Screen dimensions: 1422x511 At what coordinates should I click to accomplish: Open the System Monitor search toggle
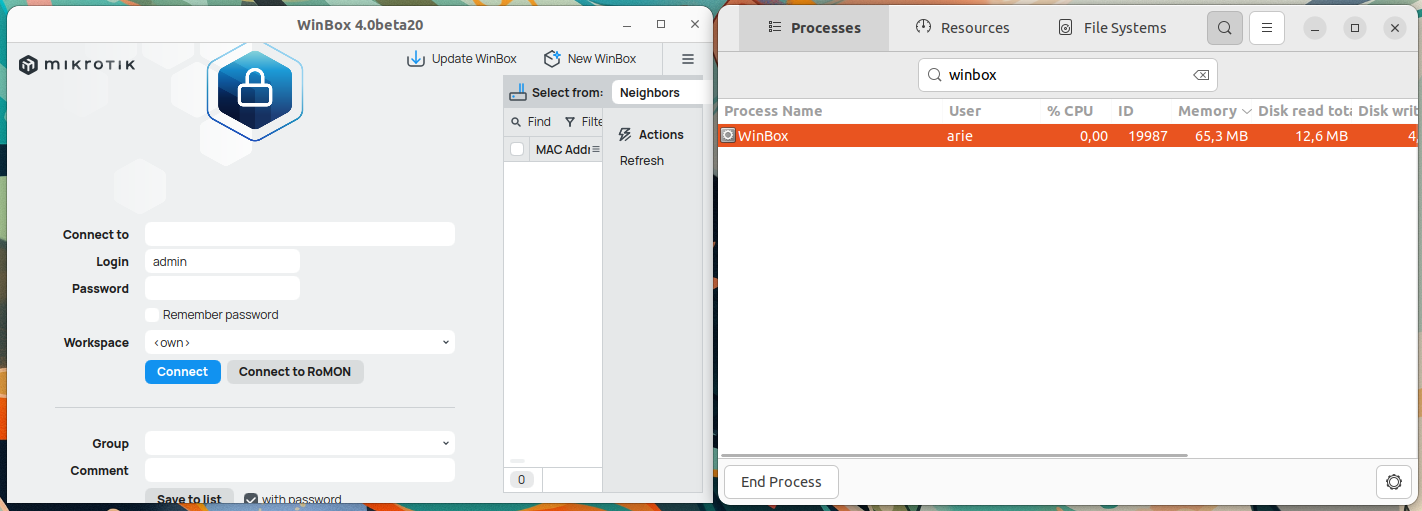click(1225, 28)
